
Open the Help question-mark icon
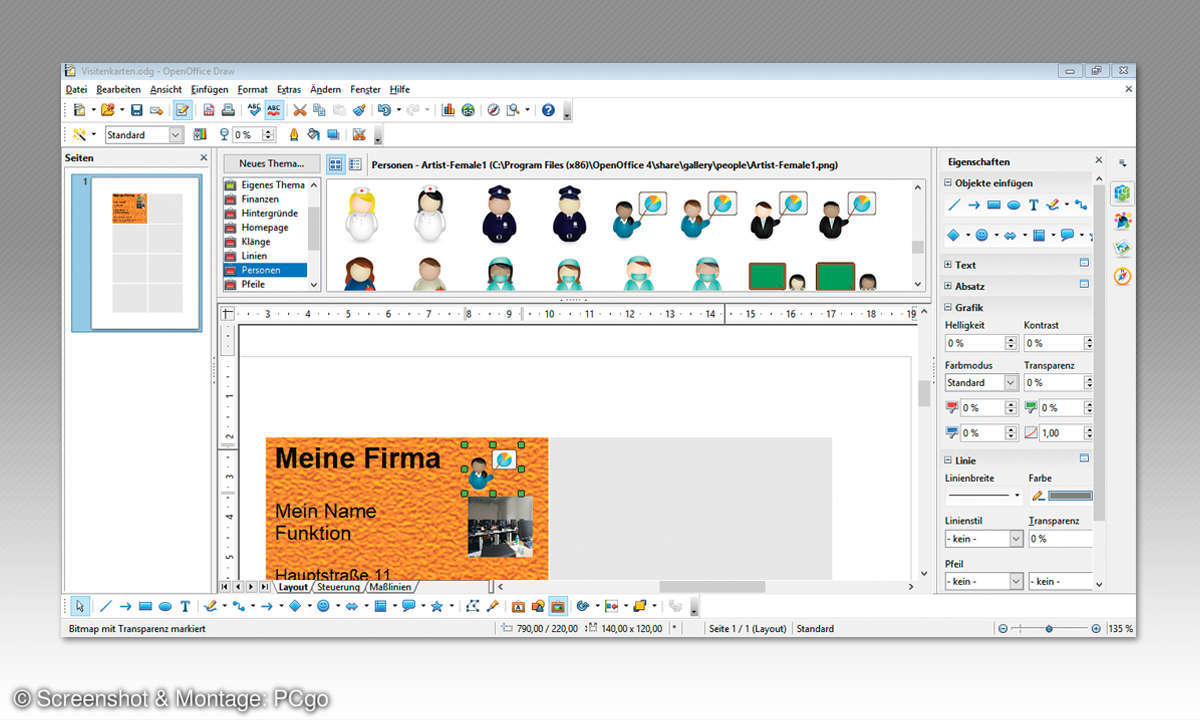pyautogui.click(x=548, y=110)
